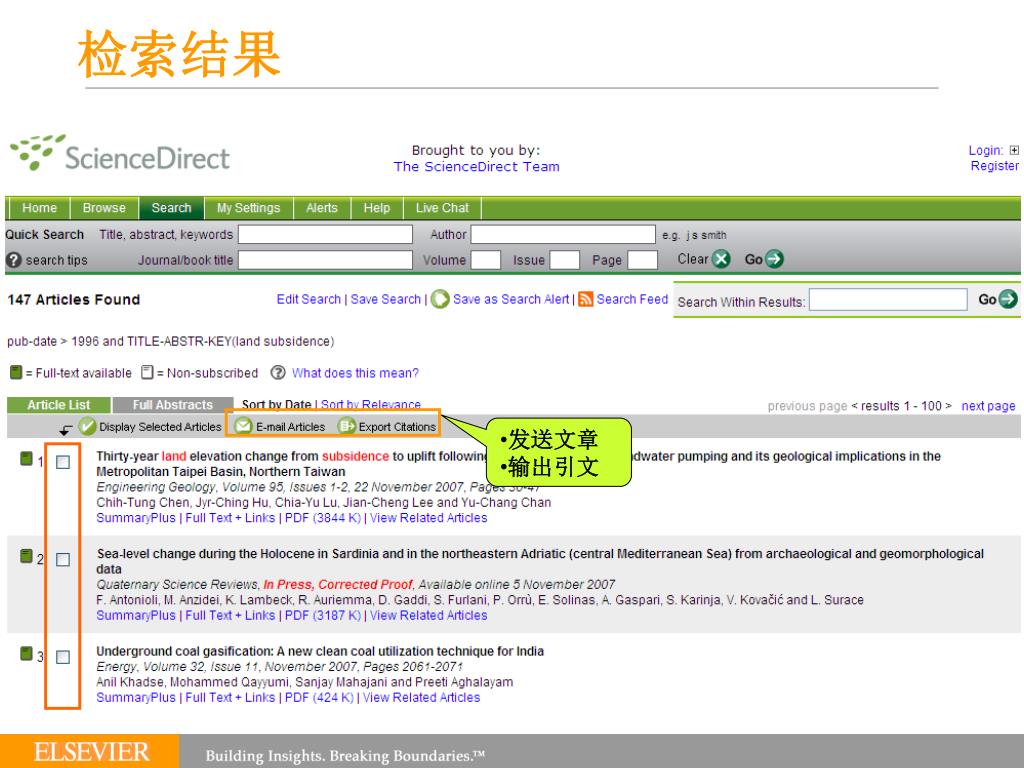Screen dimensions: 1024x768
Task: Switch to the Article List tab
Action: [x=59, y=405]
